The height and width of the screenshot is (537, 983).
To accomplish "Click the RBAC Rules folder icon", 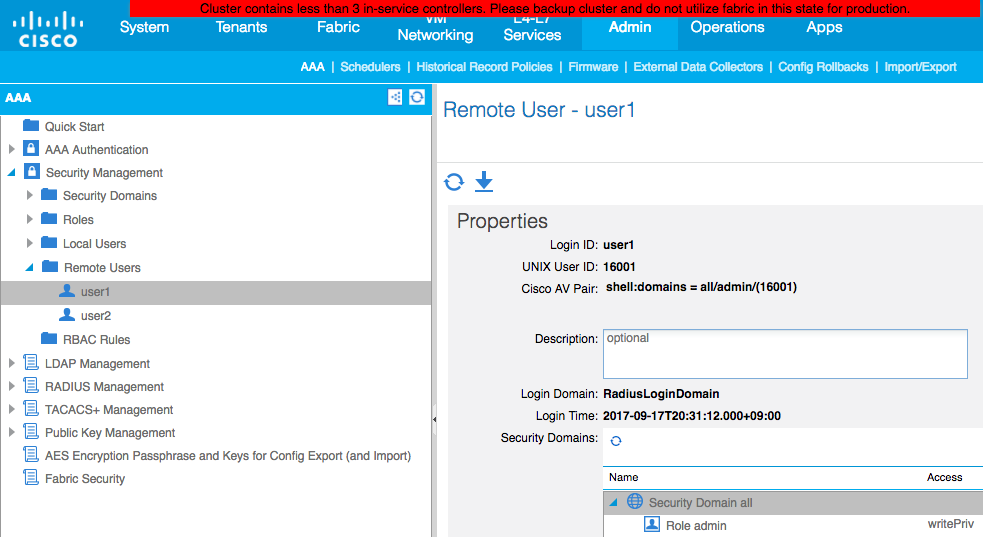I will [x=49, y=338].
